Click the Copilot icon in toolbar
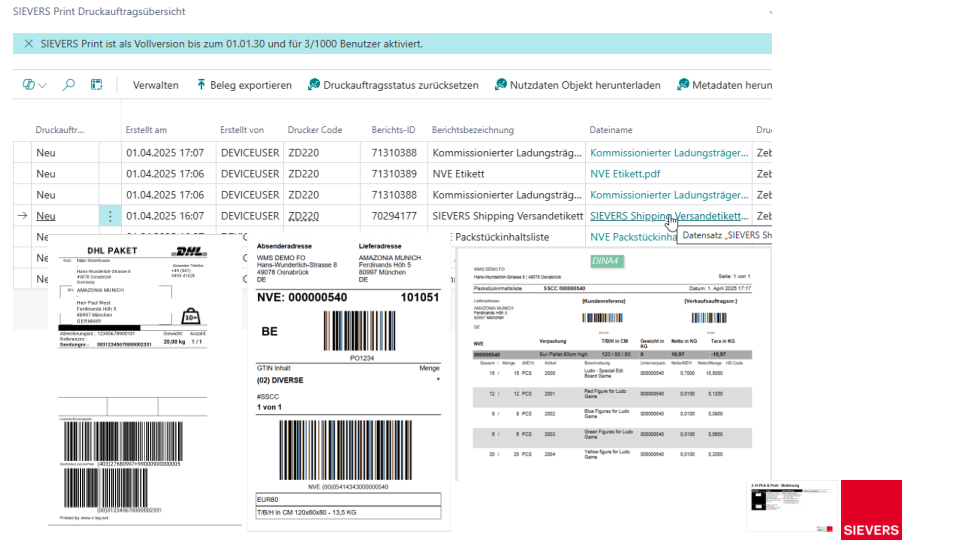 coord(28,84)
